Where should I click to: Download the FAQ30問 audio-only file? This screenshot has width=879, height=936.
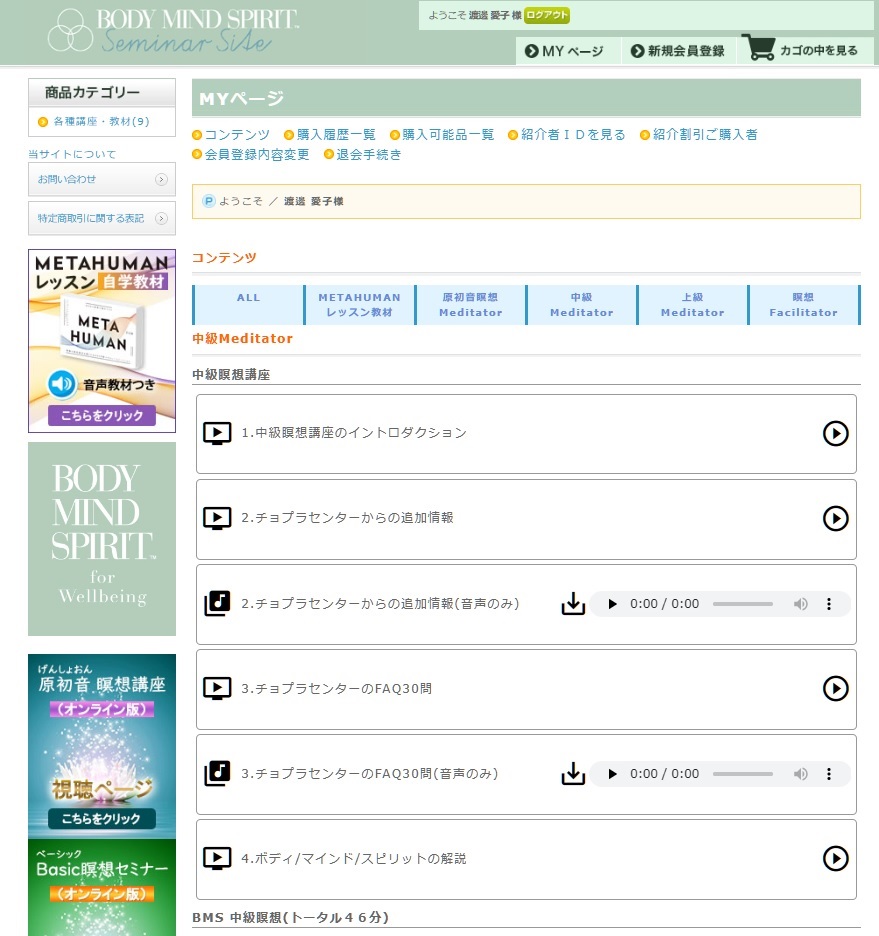pyautogui.click(x=573, y=774)
